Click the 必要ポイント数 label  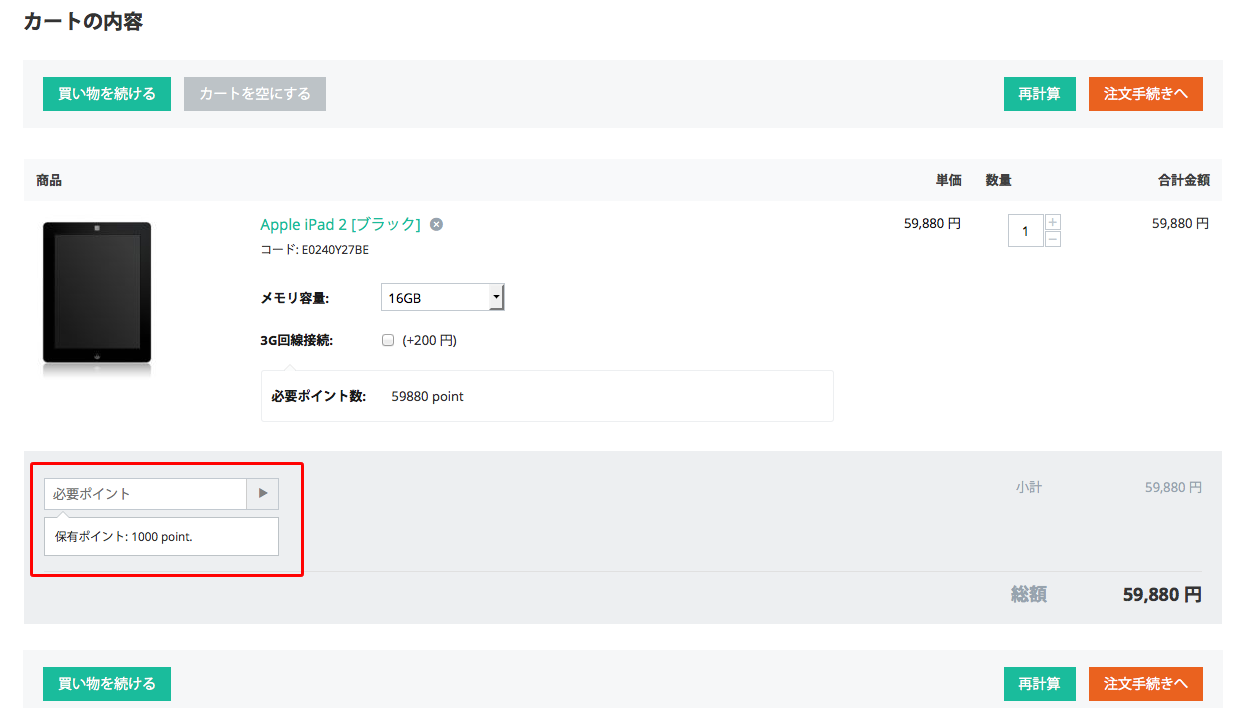(319, 396)
